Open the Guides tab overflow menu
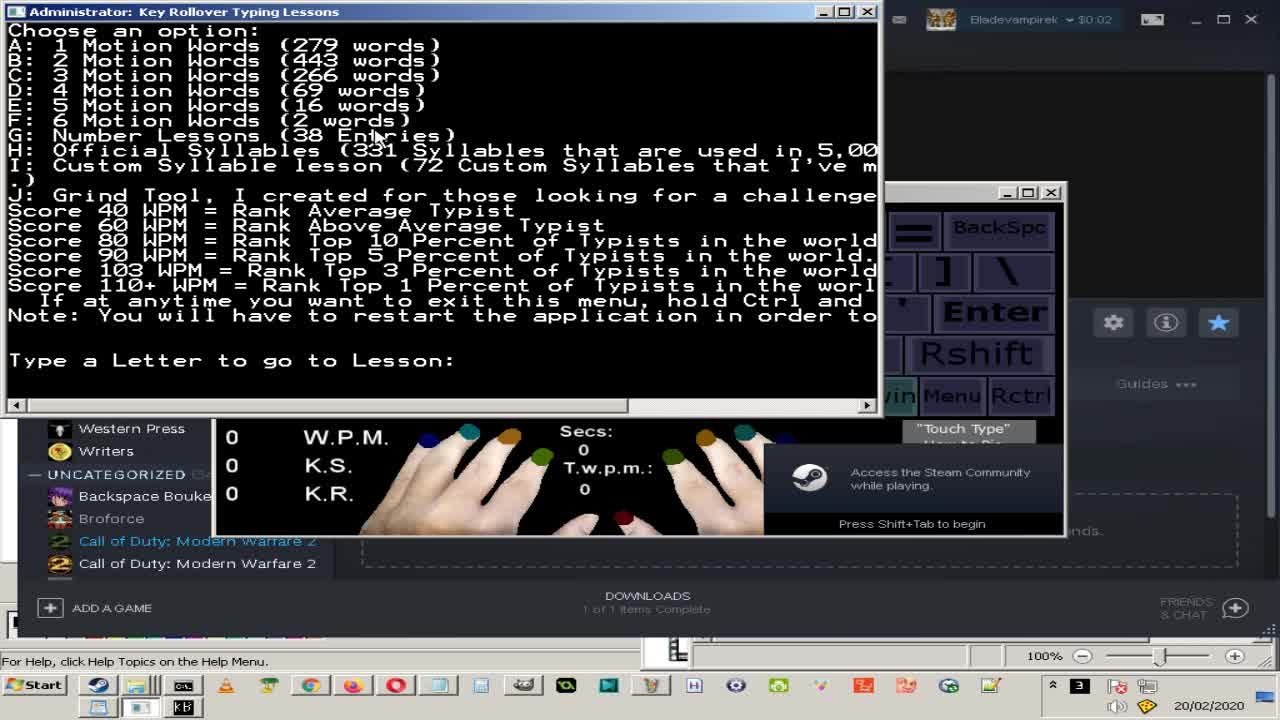 [1186, 384]
